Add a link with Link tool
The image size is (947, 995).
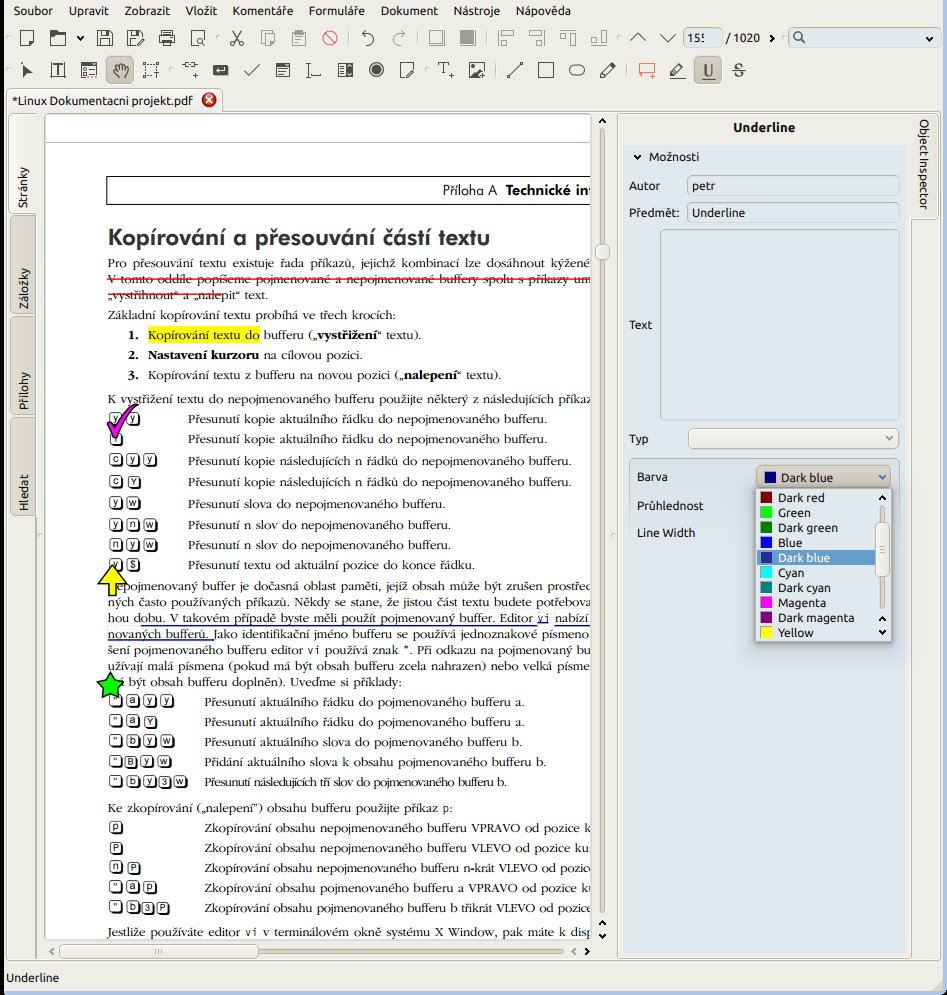190,70
